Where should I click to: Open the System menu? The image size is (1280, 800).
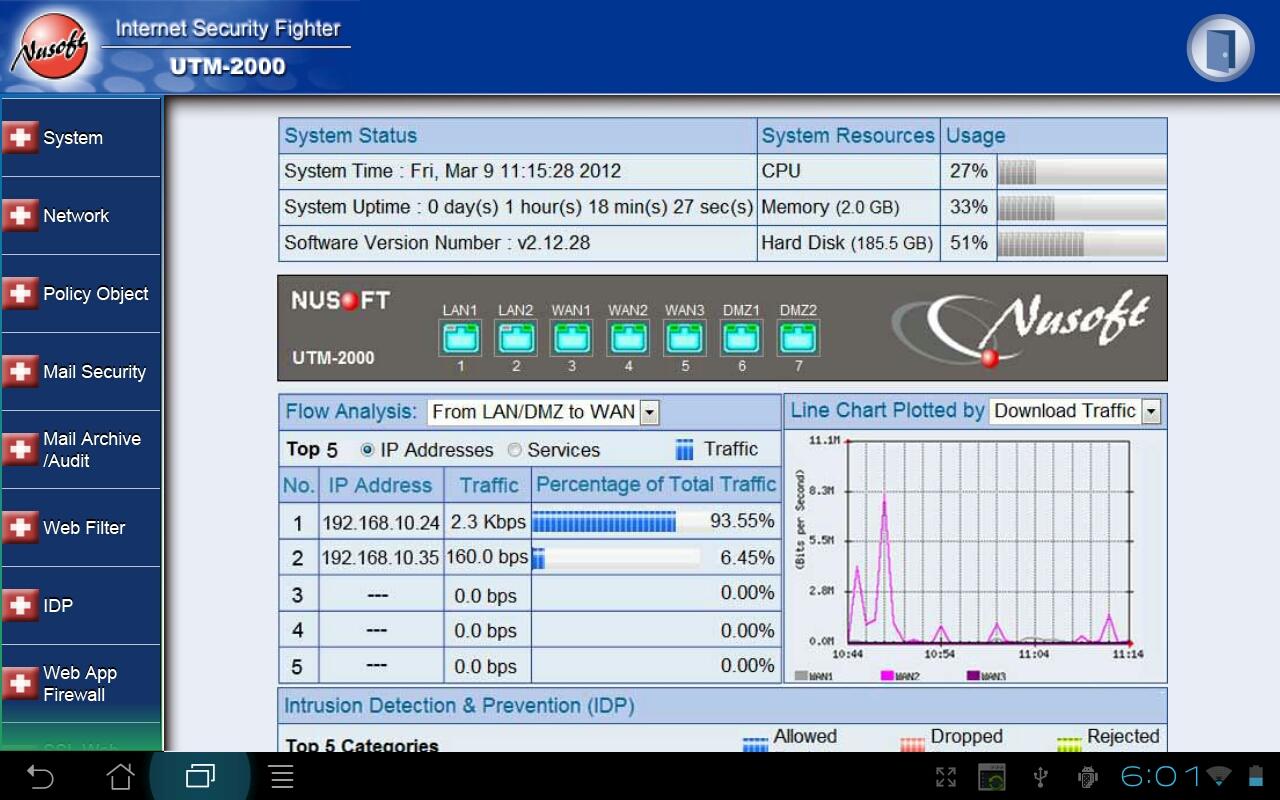[x=81, y=138]
